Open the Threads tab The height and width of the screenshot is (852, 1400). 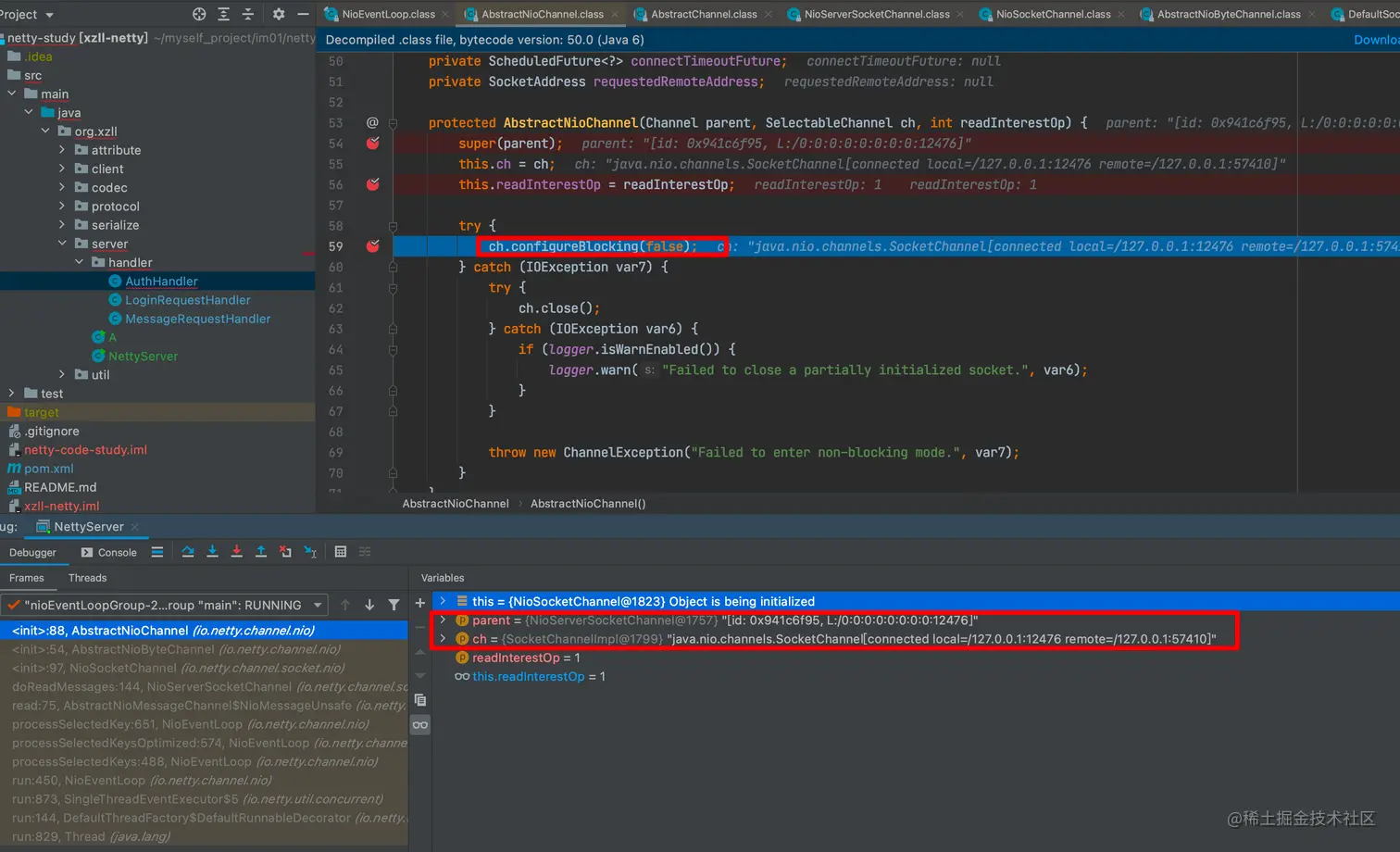click(87, 578)
